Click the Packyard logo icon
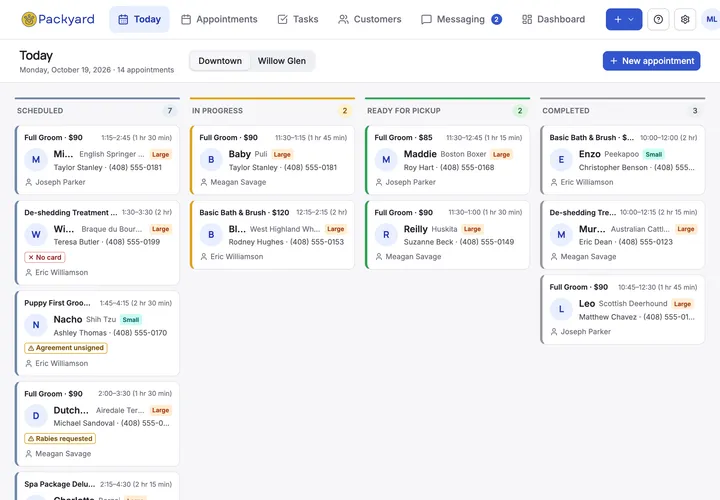 (29, 19)
